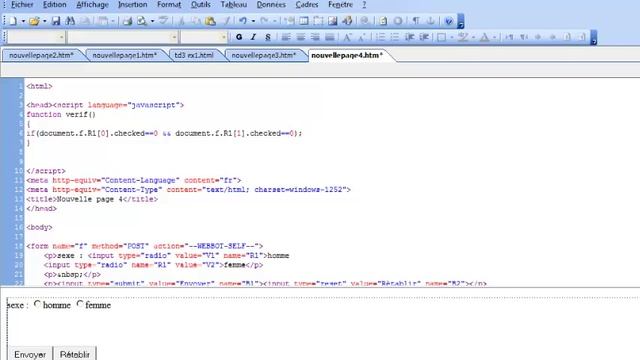This screenshot has height=360, width=640.
Task: Click the Envoyer submit button
Action: click(30, 354)
